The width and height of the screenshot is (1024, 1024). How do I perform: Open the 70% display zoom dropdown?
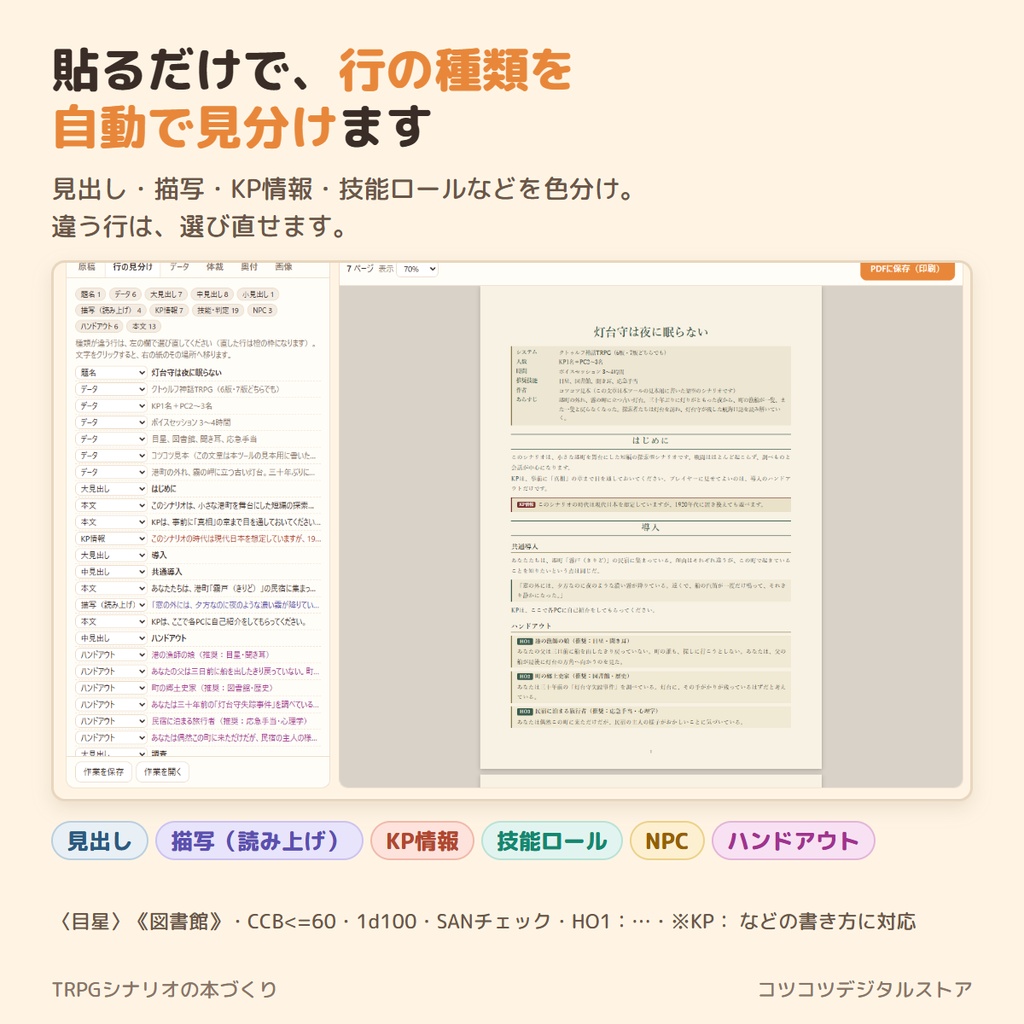[x=417, y=269]
